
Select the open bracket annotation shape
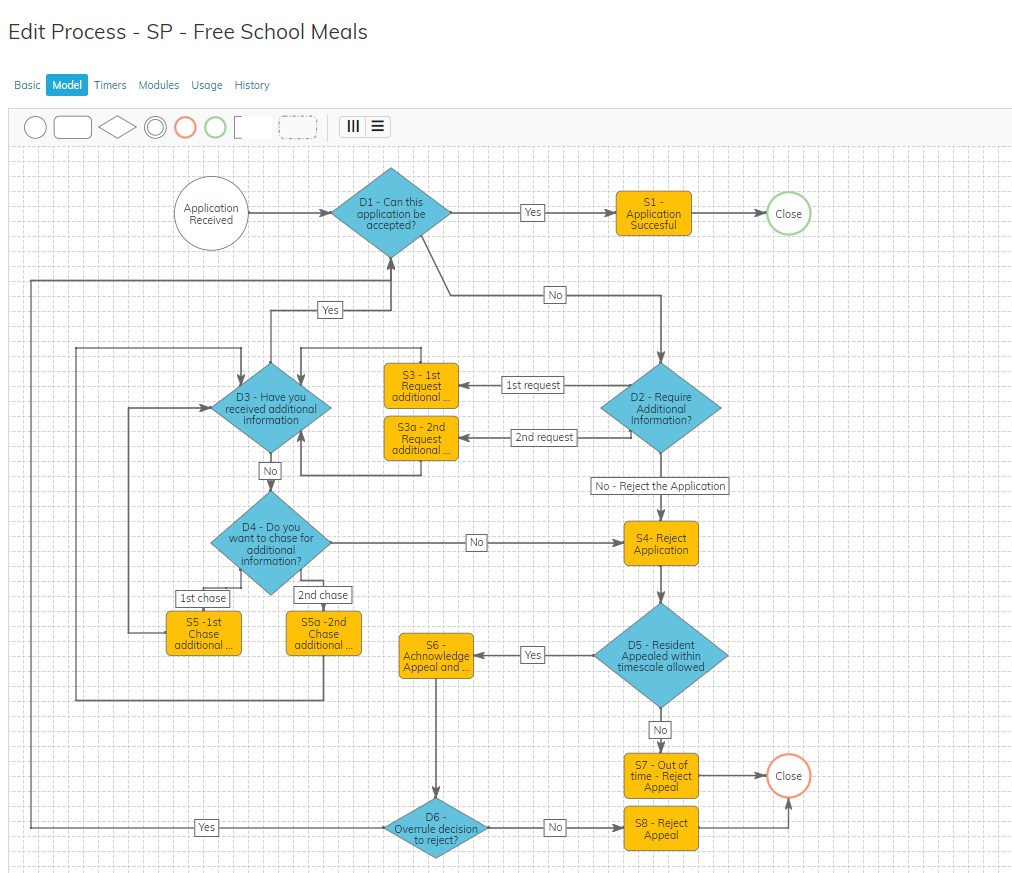click(252, 127)
